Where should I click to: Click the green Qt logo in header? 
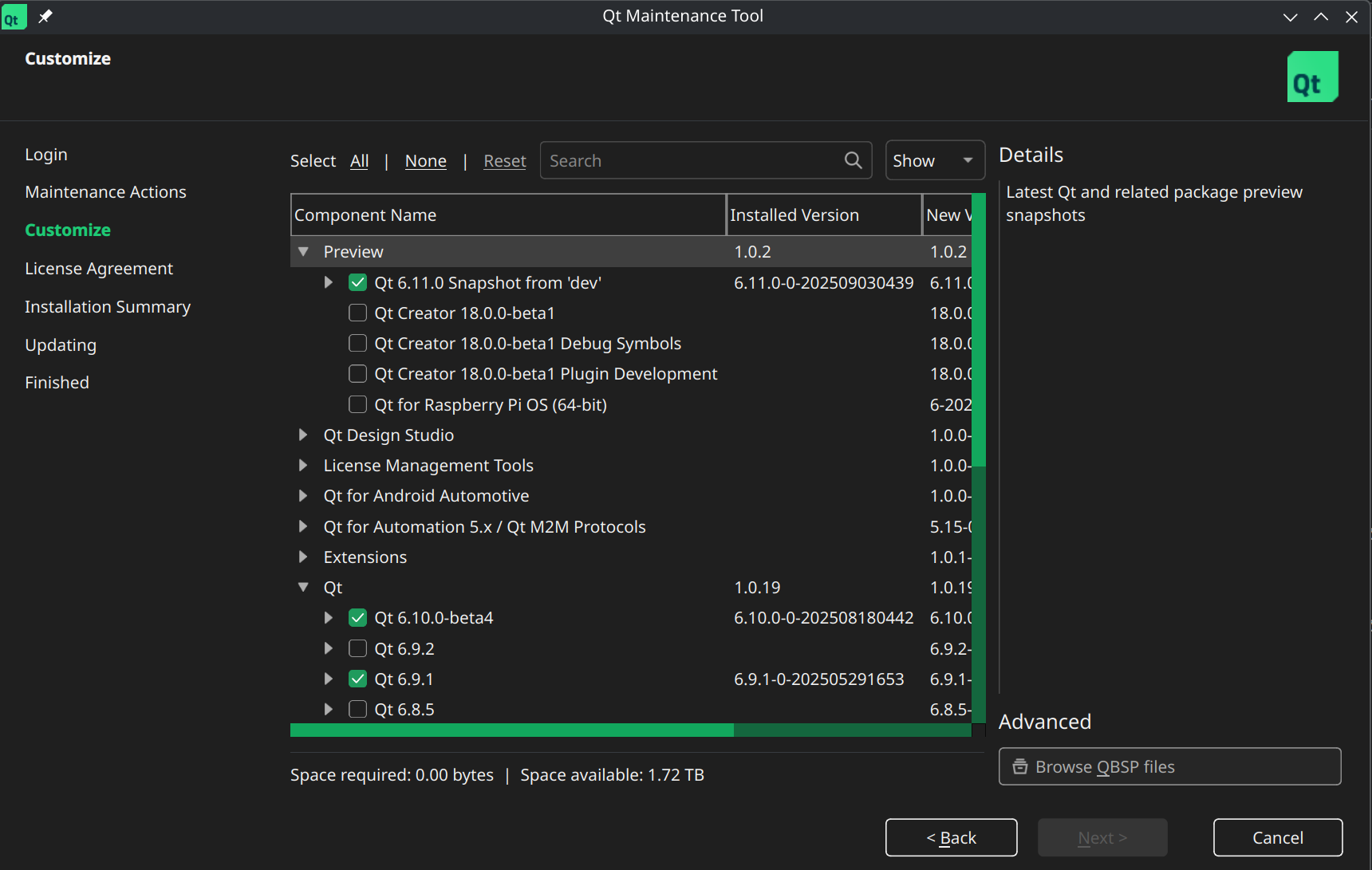1312,77
